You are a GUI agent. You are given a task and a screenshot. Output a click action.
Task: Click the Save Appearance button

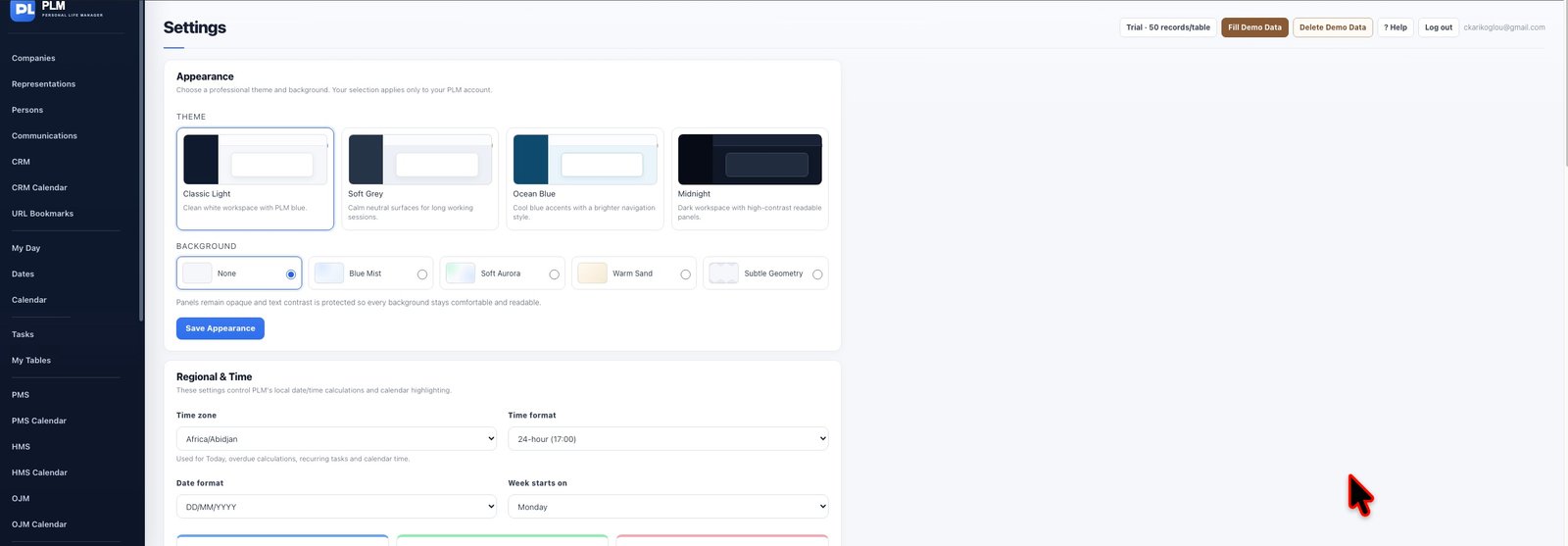[220, 328]
